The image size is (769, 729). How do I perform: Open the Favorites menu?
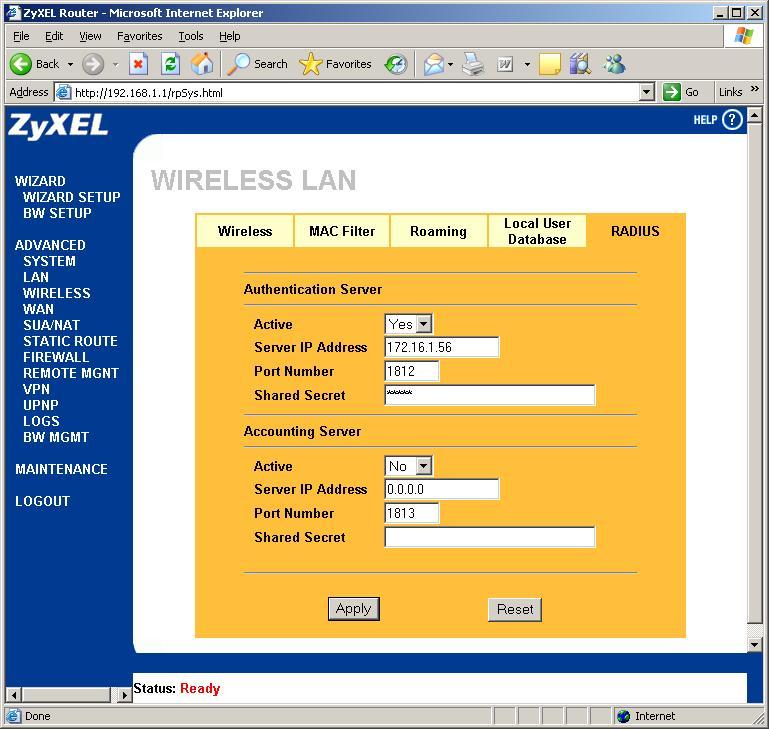[140, 36]
